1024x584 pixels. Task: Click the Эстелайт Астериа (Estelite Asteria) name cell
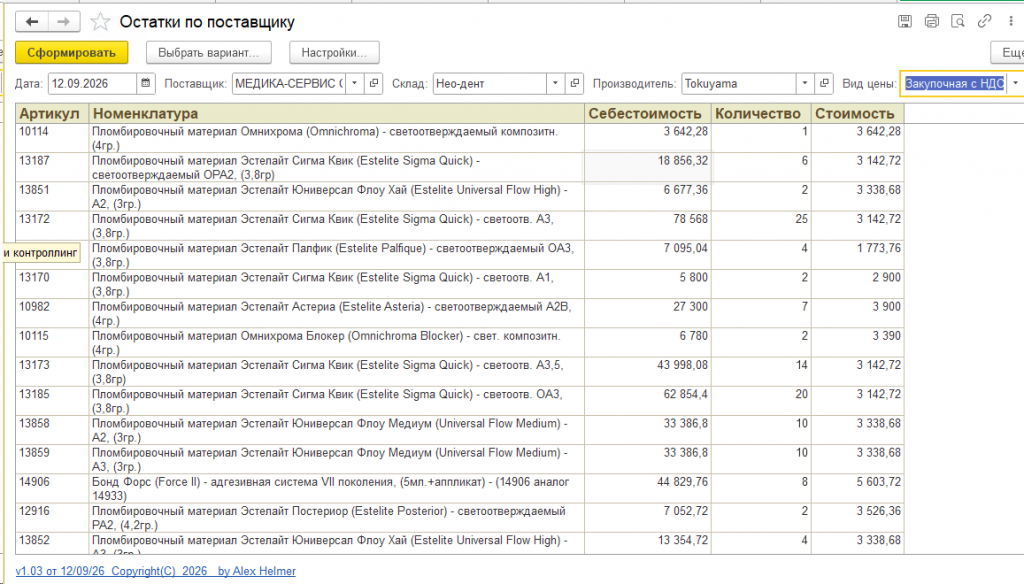336,314
